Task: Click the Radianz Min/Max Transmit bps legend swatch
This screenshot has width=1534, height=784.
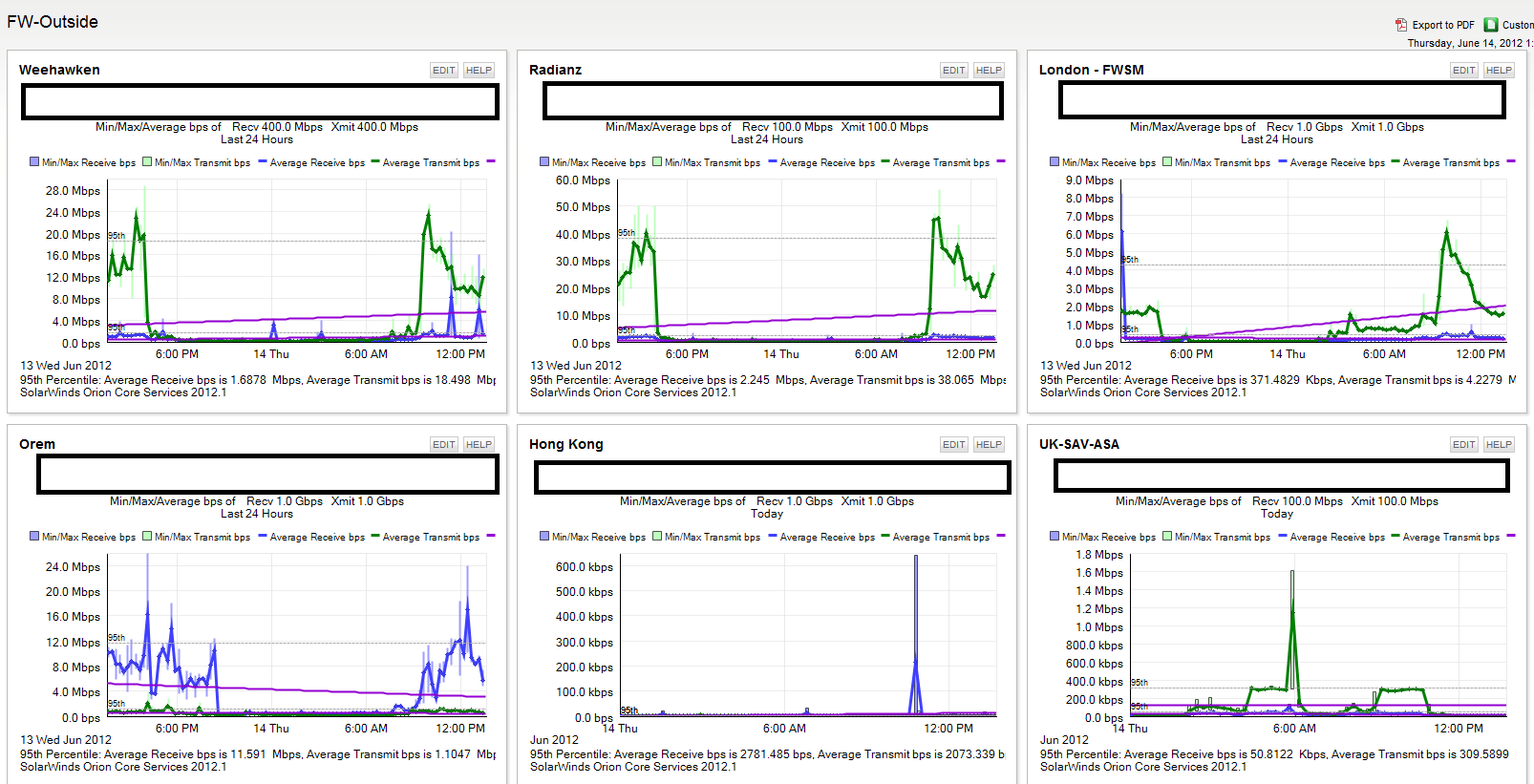Action: point(657,162)
